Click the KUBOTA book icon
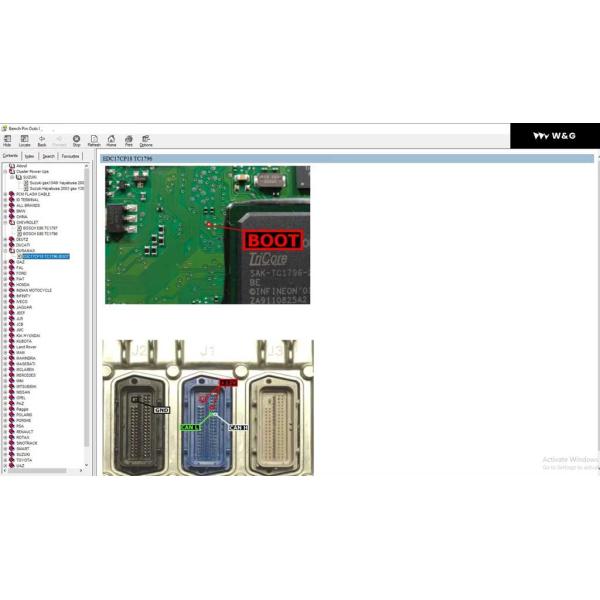 click(x=12, y=341)
